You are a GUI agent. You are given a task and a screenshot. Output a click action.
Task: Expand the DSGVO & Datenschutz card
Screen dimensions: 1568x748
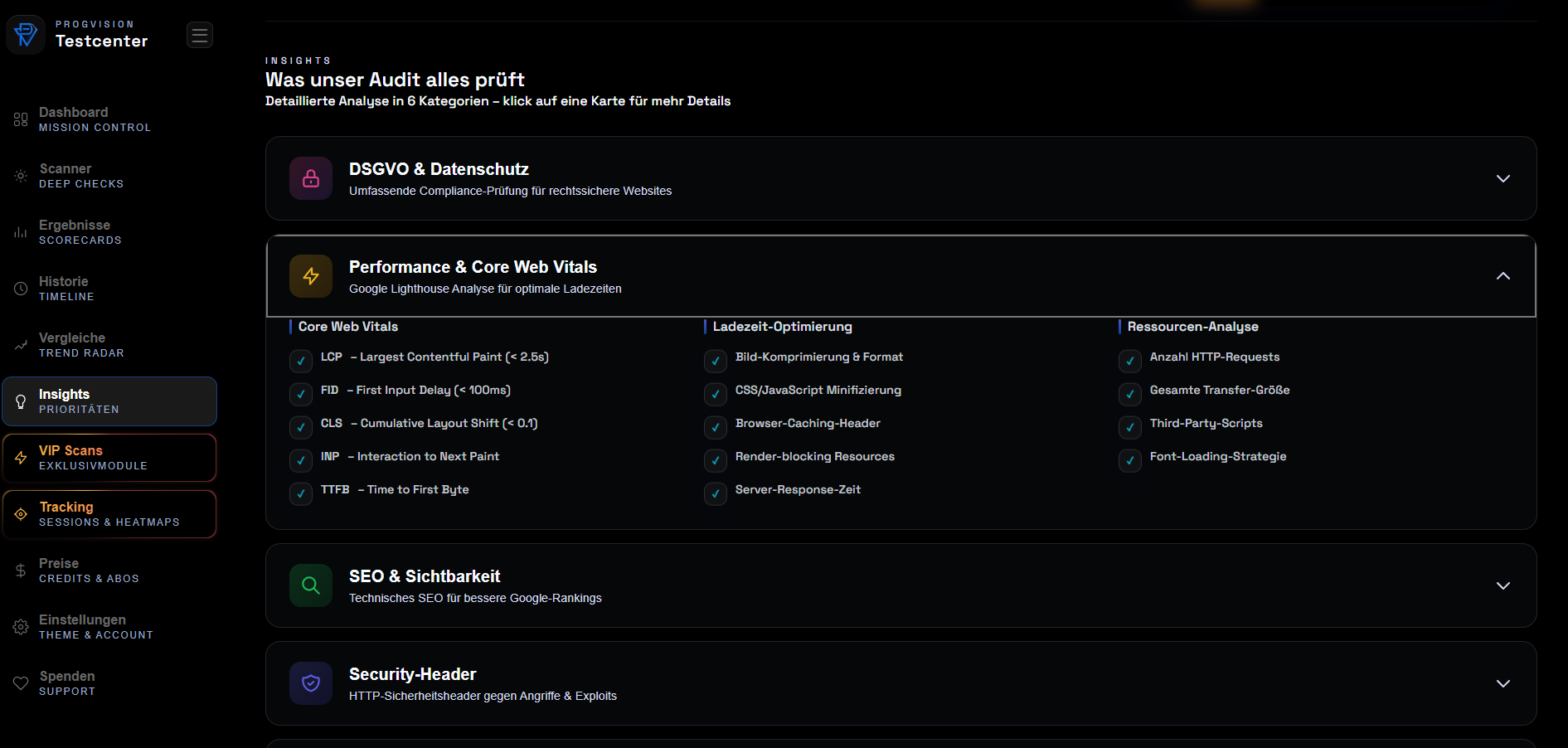pos(1503,178)
